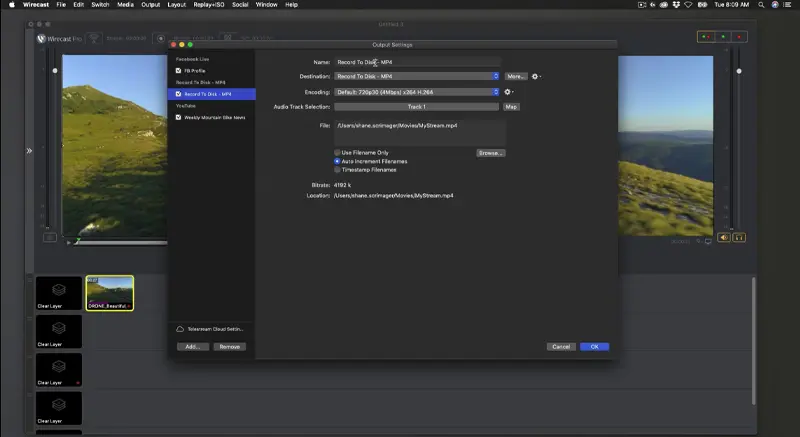Click the small display icon under live preview
The height and width of the screenshot is (437, 800).
tap(708, 242)
